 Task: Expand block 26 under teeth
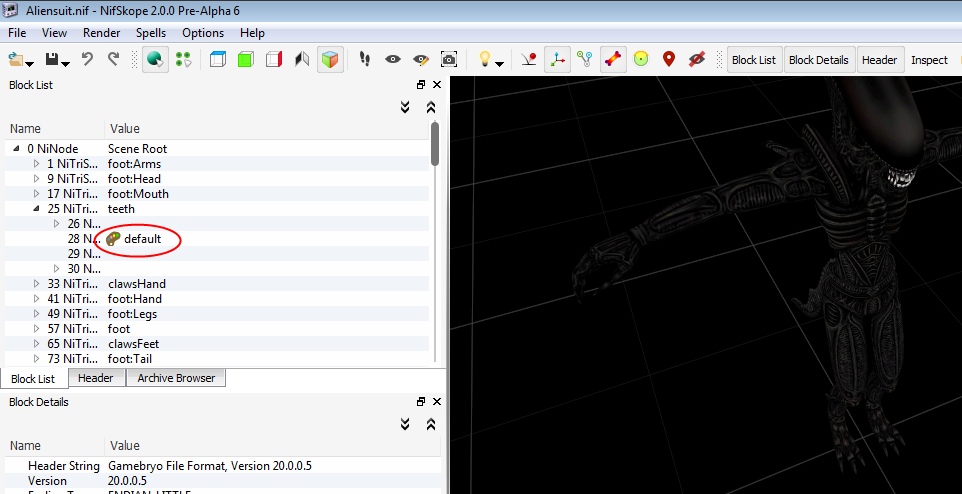pyautogui.click(x=56, y=224)
